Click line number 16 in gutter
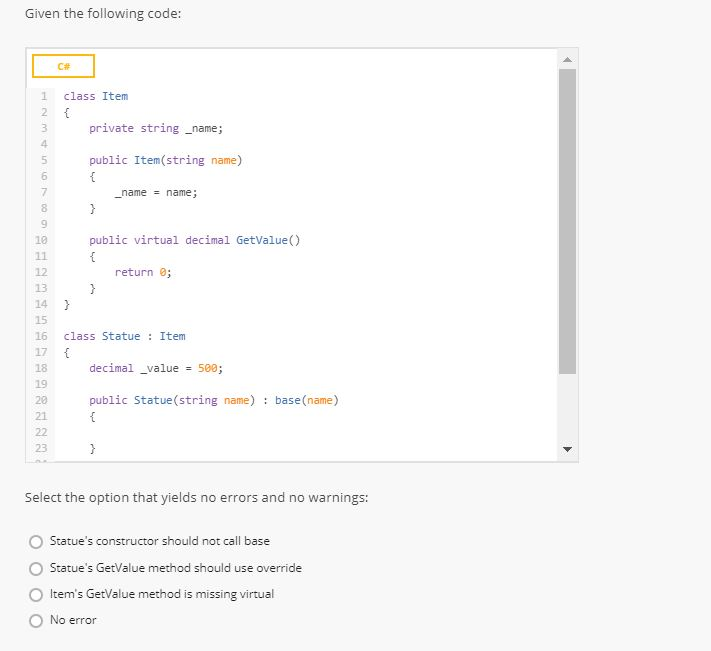The height and width of the screenshot is (651, 711). [x=41, y=336]
